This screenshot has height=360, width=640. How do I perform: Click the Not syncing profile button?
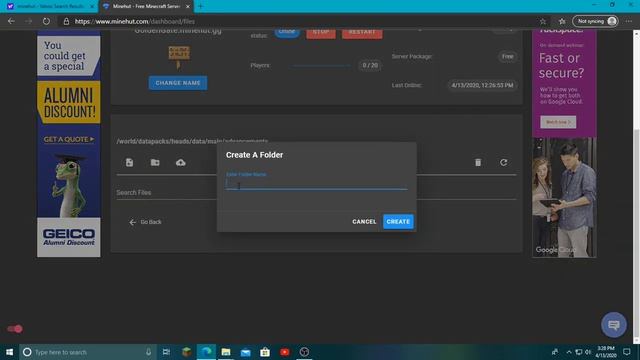coord(596,21)
